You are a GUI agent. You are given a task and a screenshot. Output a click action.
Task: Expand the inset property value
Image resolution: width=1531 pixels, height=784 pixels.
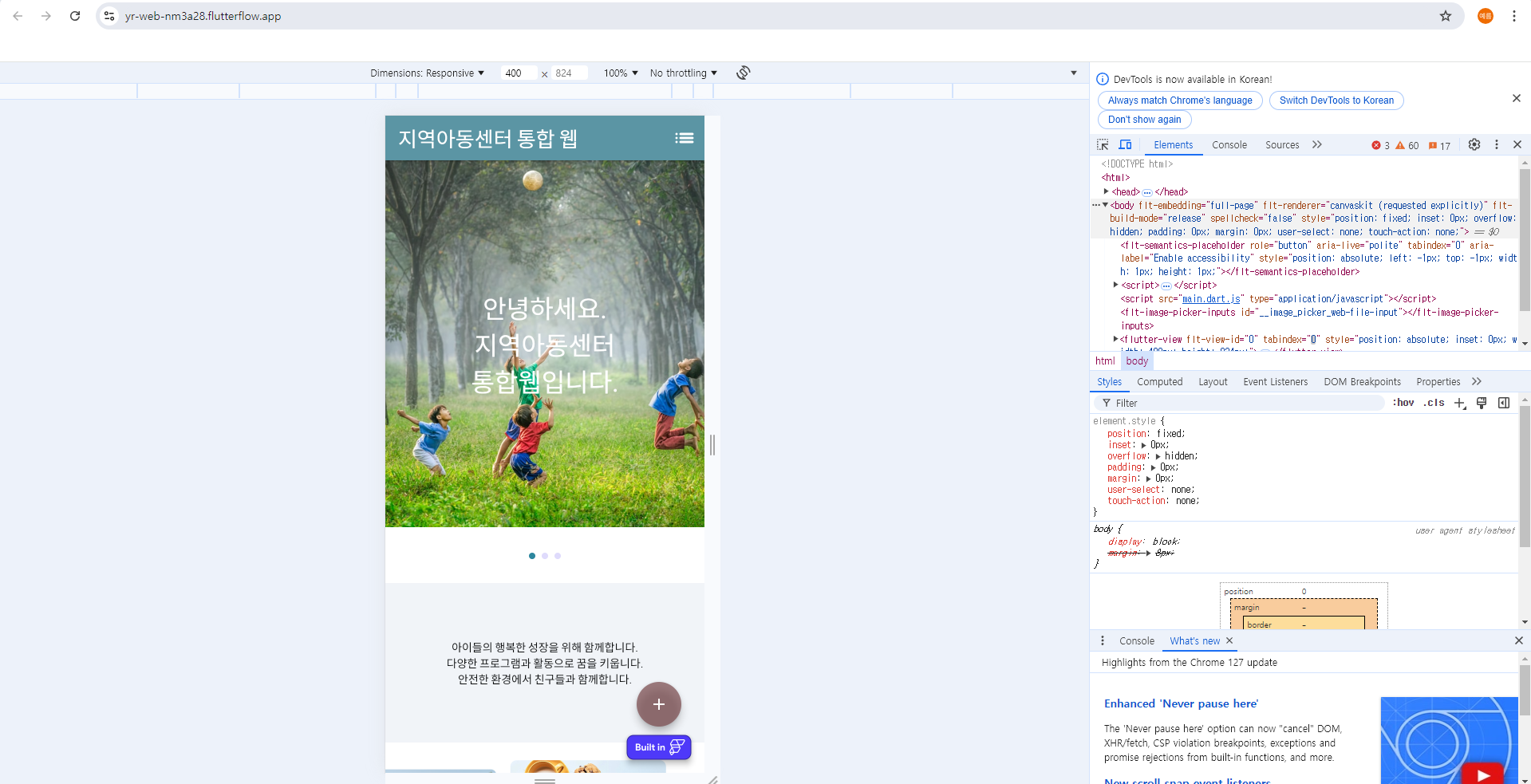tap(1143, 445)
